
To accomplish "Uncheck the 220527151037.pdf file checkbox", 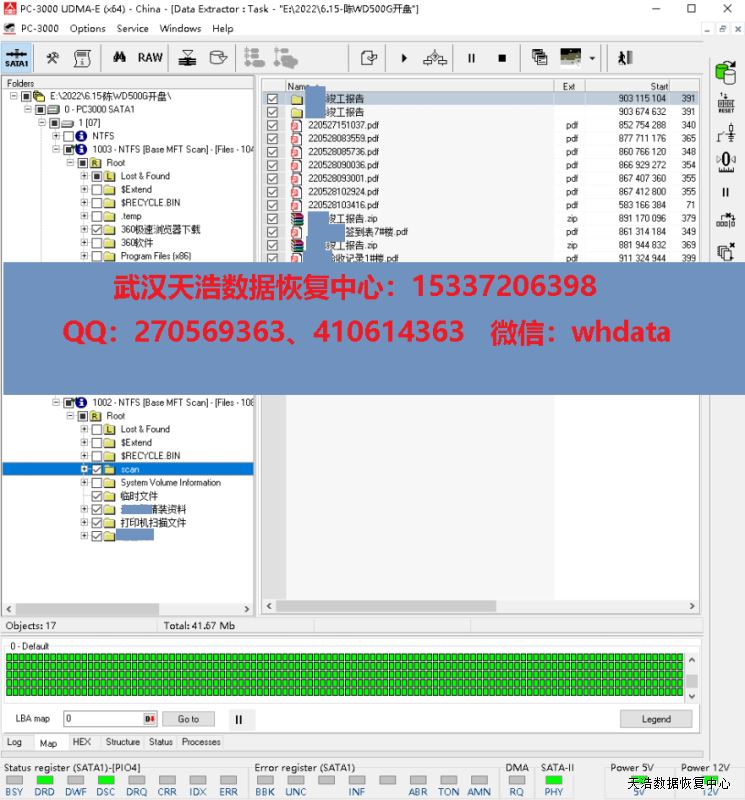I will point(272,126).
